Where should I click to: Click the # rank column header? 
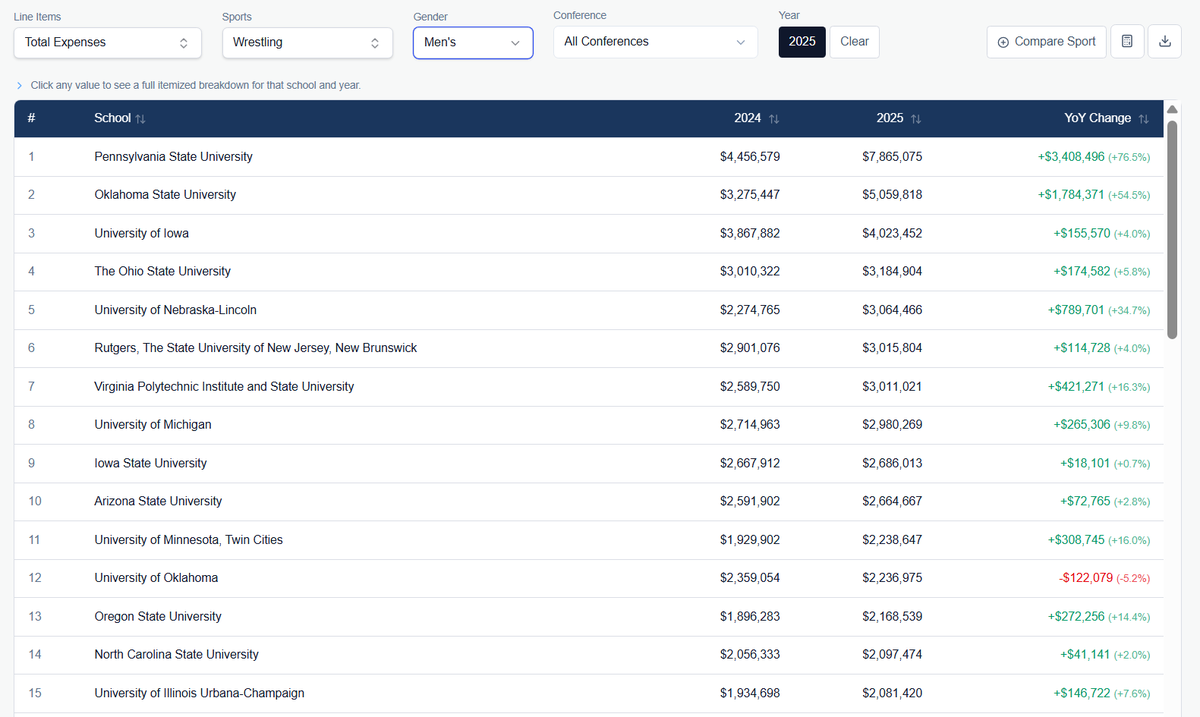tap(32, 118)
